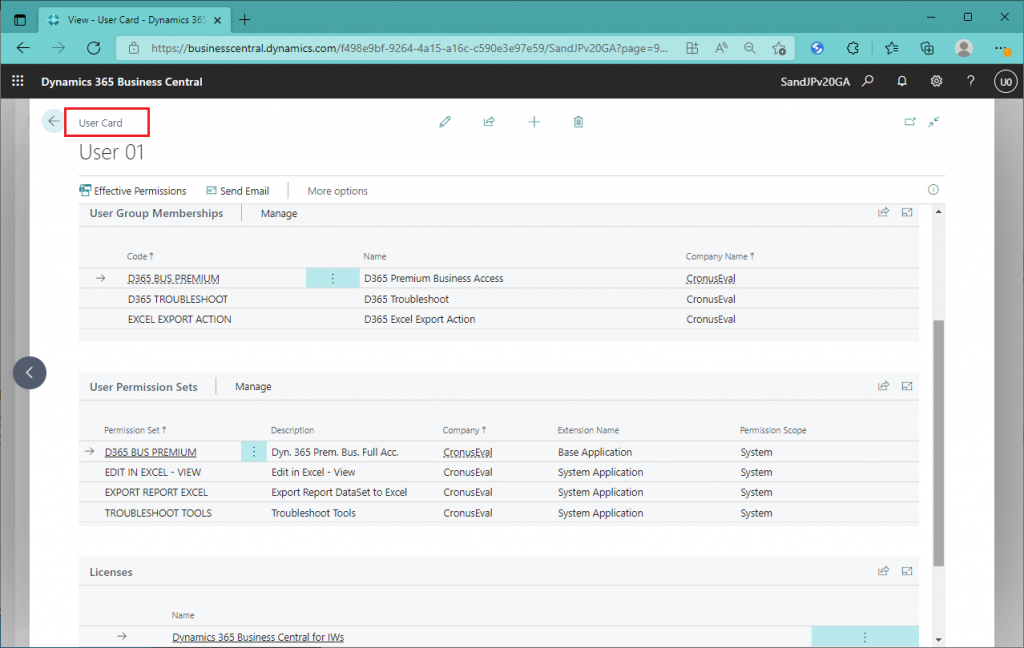The image size is (1024, 648).
Task: Open CronusEval link in D365 BUS PREMIUM group row
Action: [x=711, y=278]
